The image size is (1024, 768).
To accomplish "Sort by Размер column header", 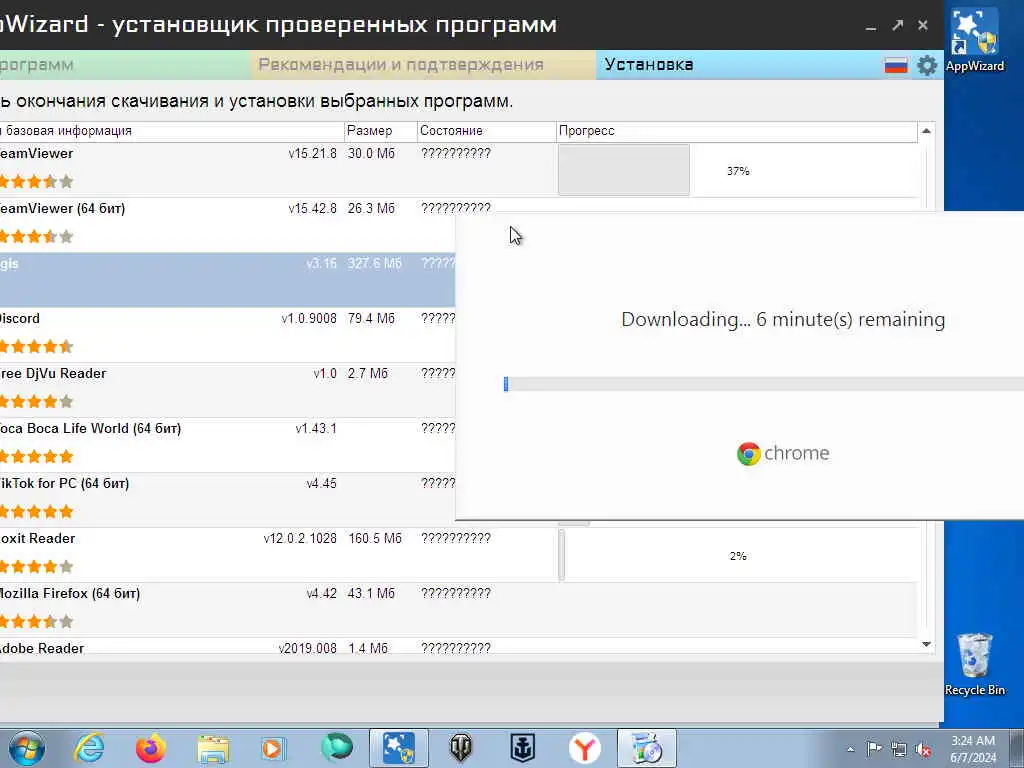I will pos(381,131).
